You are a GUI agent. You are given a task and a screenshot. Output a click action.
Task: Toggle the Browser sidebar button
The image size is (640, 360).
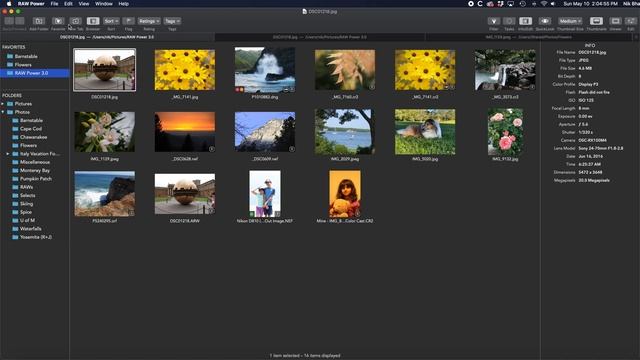(93, 21)
